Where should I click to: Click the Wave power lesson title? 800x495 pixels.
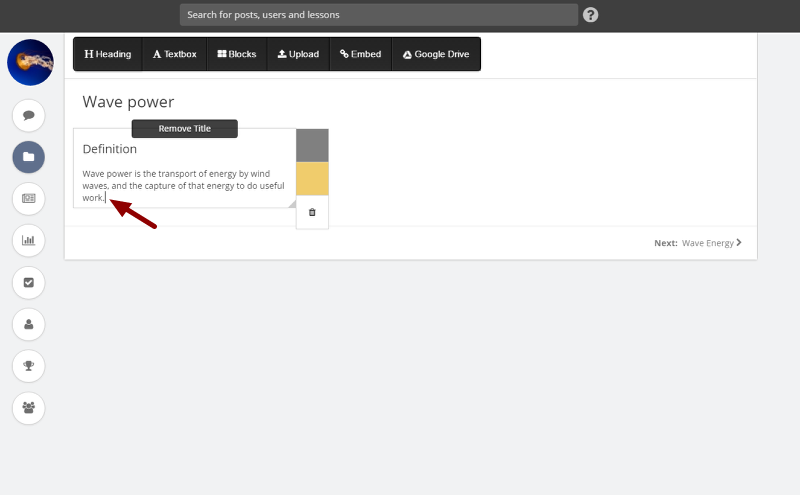click(128, 102)
